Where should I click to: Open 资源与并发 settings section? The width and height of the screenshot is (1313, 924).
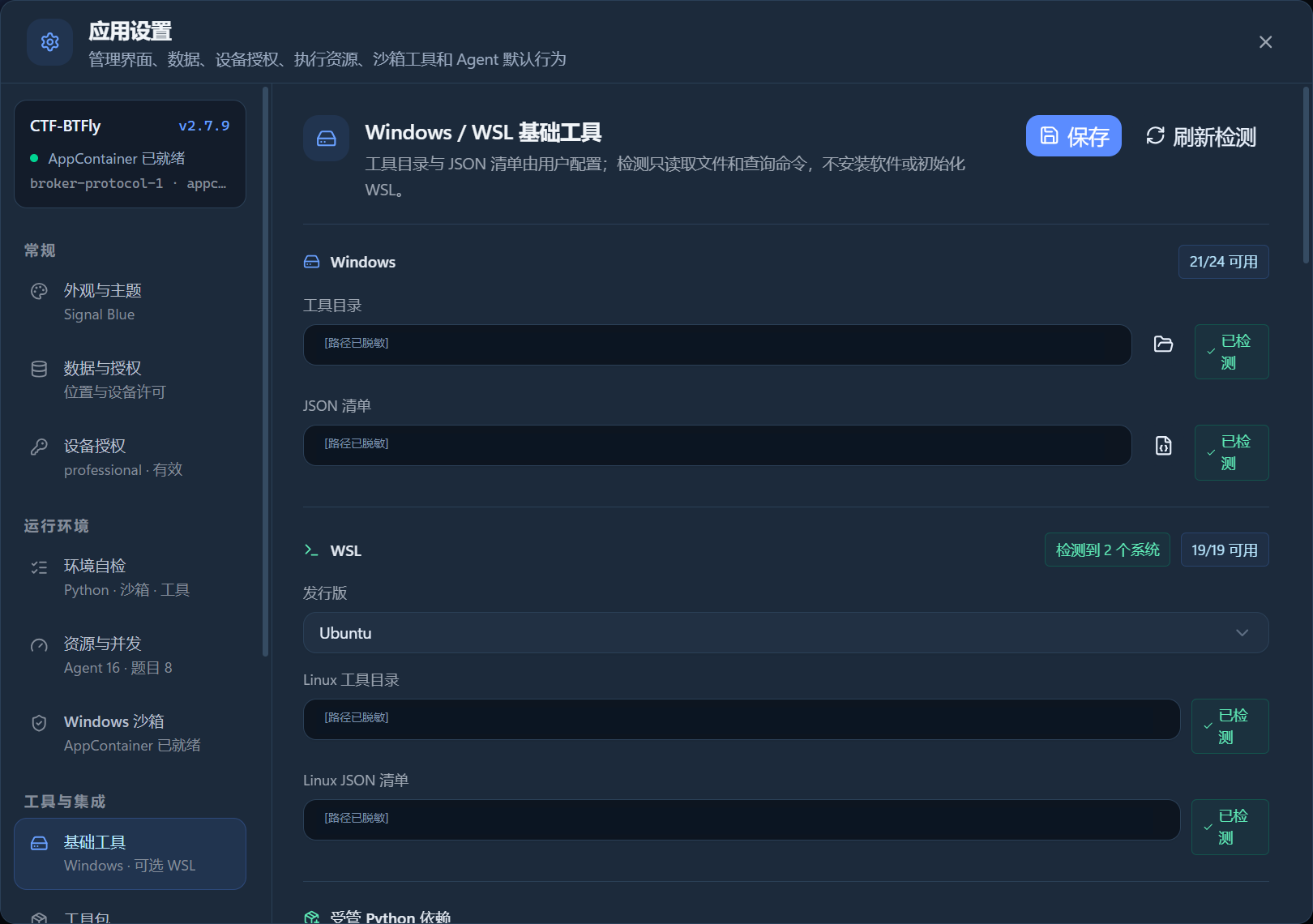pyautogui.click(x=130, y=655)
